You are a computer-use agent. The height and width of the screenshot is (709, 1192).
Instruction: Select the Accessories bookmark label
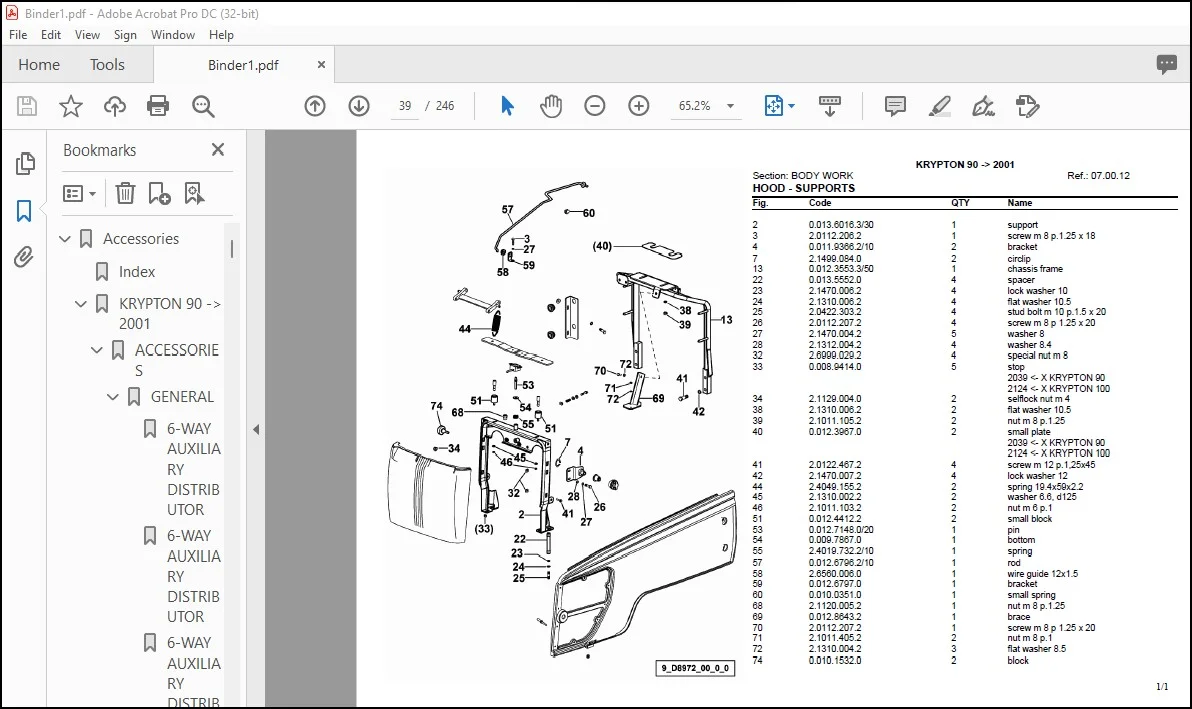141,239
